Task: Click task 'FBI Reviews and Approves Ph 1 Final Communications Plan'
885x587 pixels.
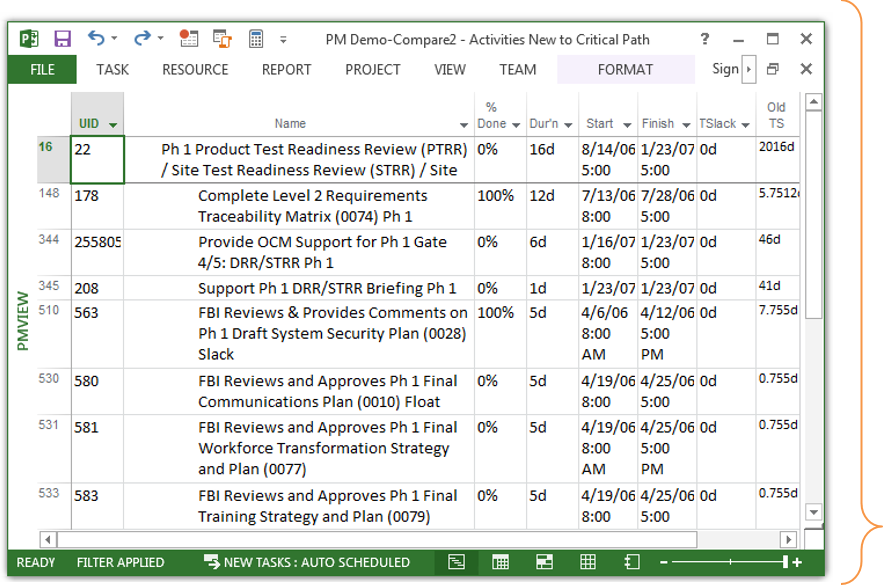Action: (327, 392)
